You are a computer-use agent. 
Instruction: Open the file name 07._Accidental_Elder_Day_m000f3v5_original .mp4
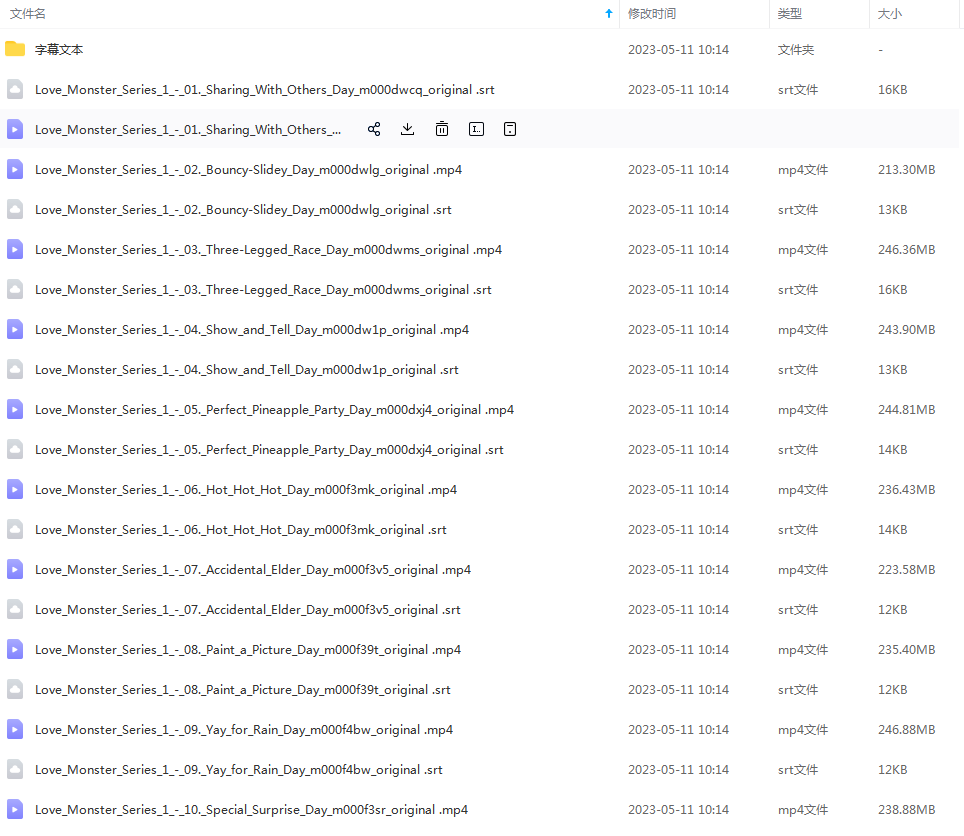[x=253, y=570]
